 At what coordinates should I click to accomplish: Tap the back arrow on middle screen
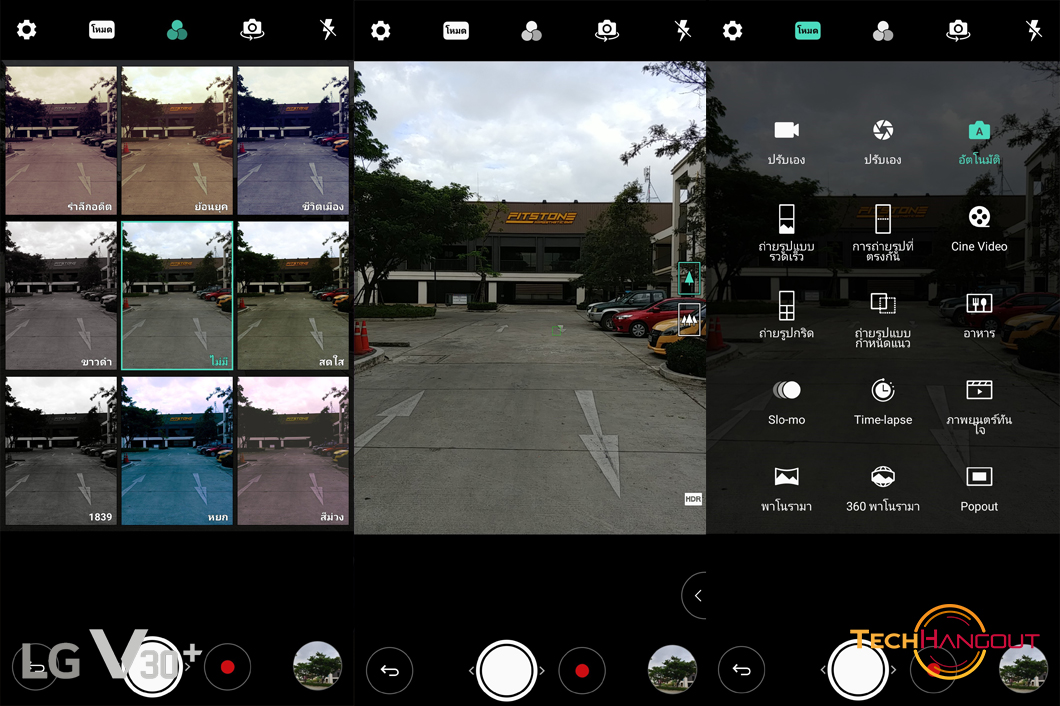pos(389,670)
